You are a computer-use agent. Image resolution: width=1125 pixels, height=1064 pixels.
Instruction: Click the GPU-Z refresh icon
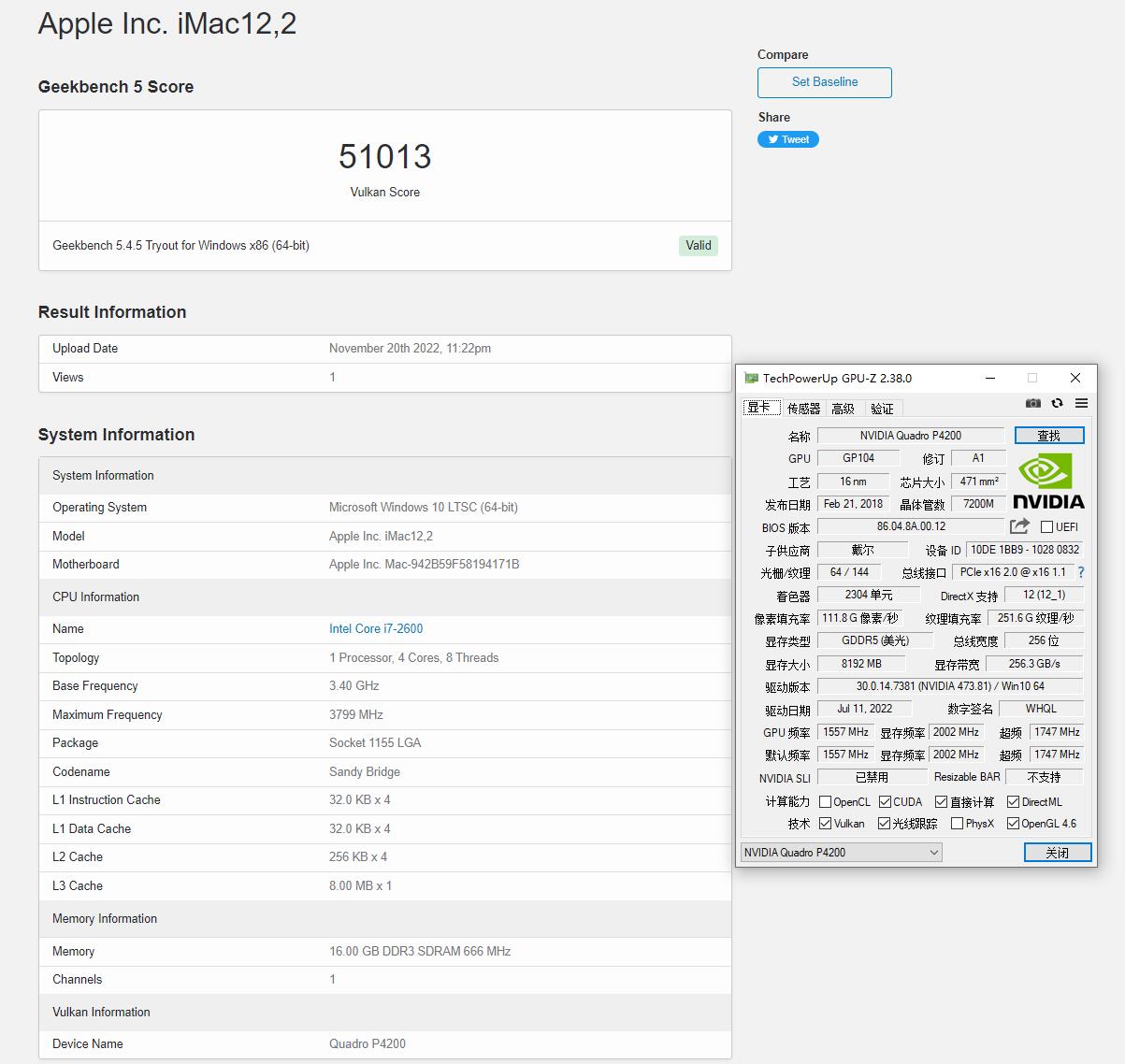[x=1057, y=403]
